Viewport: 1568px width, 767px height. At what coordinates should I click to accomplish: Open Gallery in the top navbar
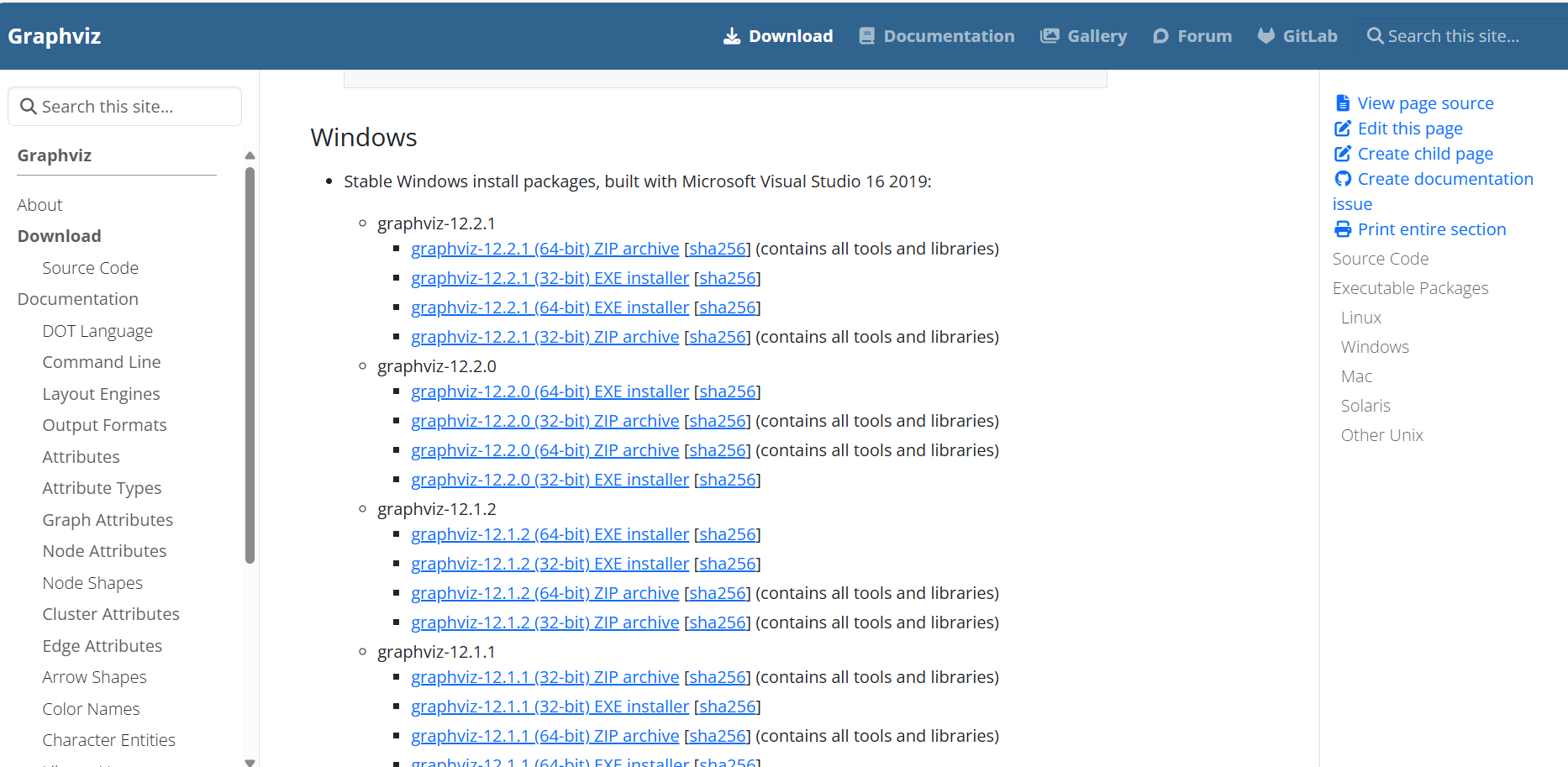point(1083,36)
